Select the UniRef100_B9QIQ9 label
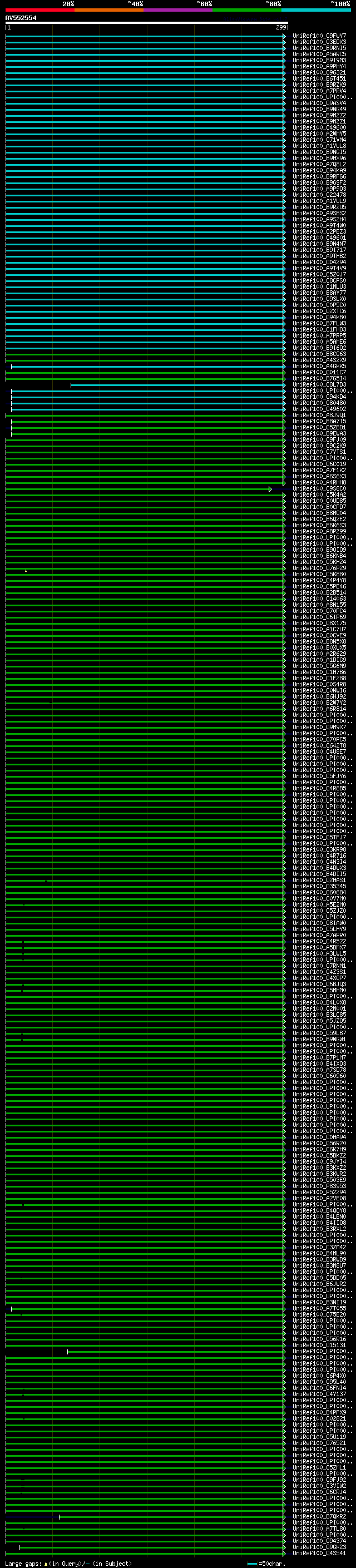This screenshot has height=1568, width=356. click(x=319, y=550)
